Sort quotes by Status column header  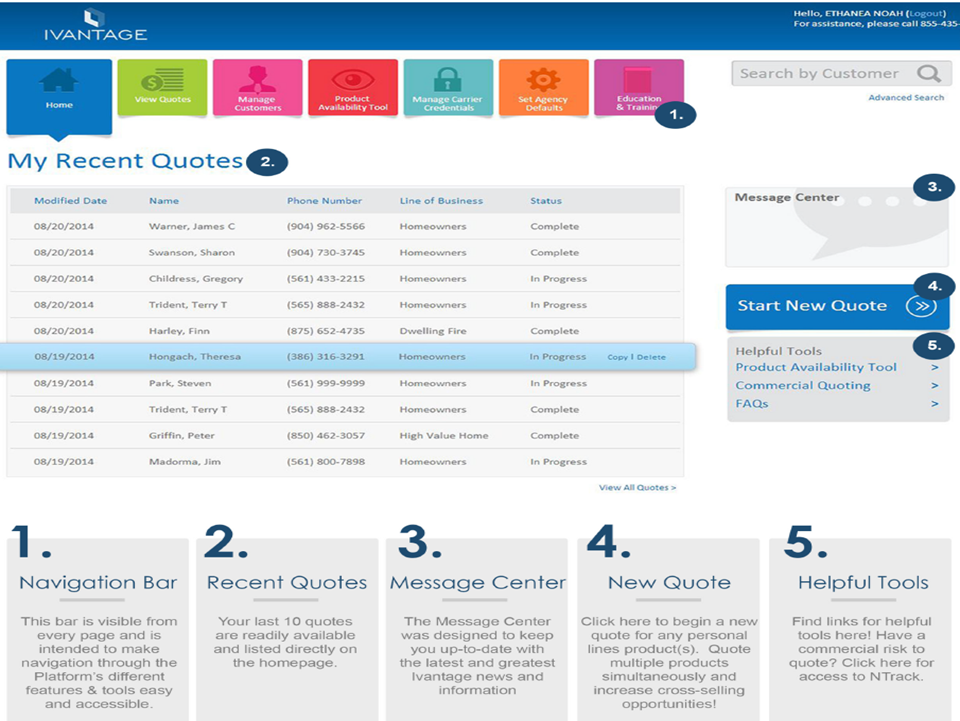point(546,201)
